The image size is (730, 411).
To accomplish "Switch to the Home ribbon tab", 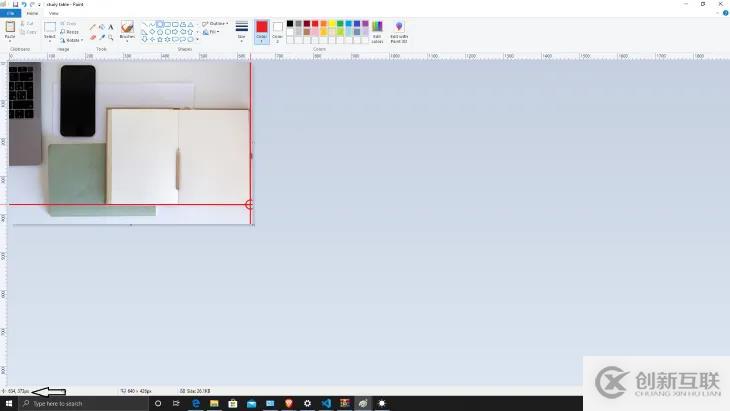I will [x=32, y=13].
